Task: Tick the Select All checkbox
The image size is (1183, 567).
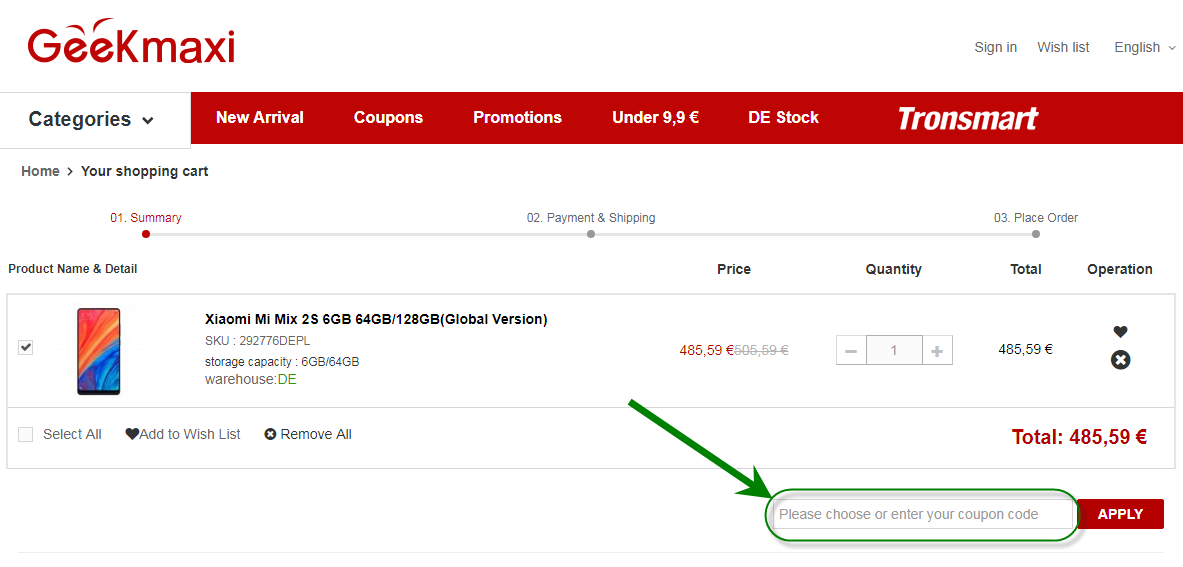Action: (x=26, y=434)
